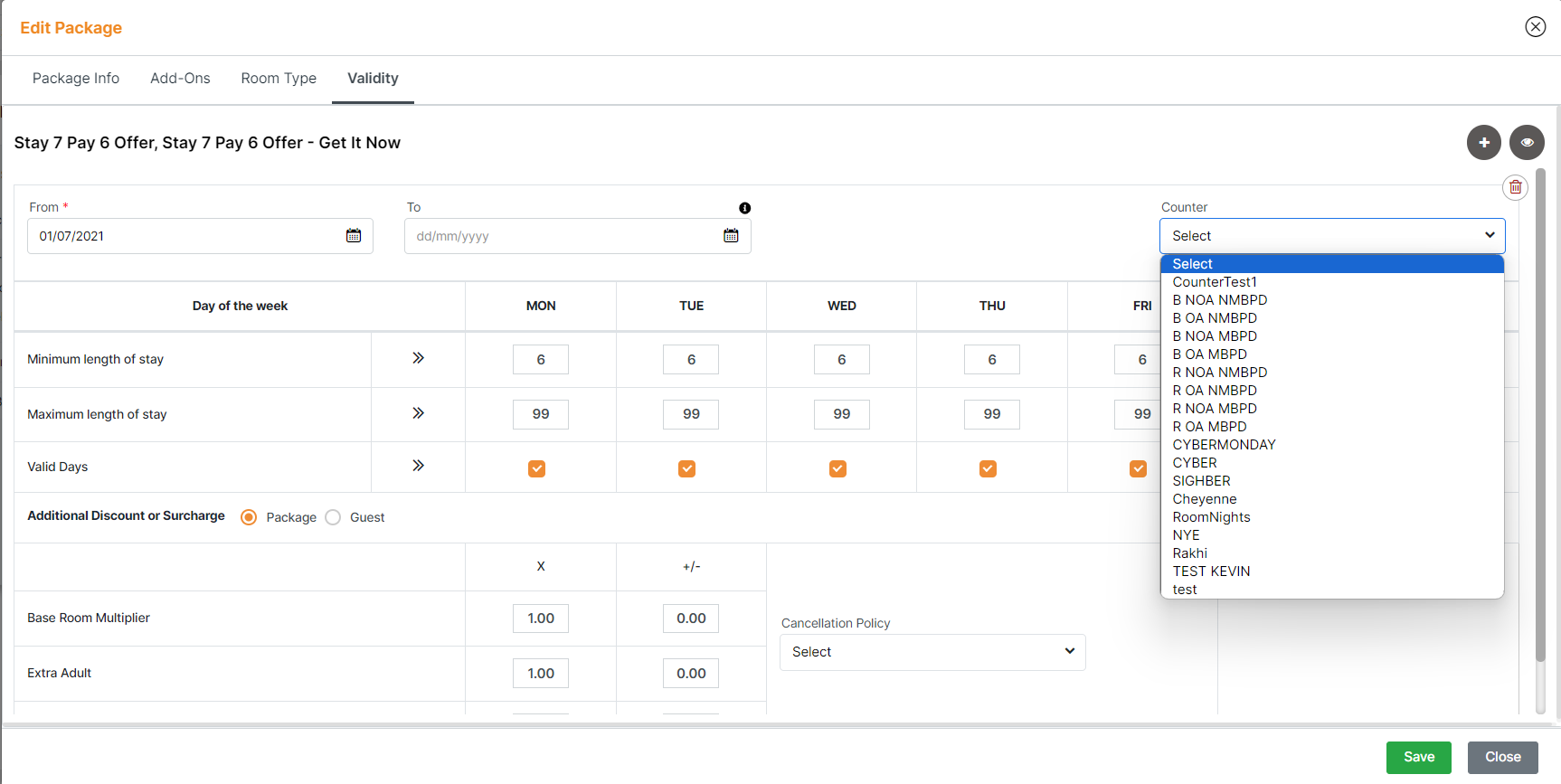This screenshot has width=1561, height=784.
Task: Edit Base Room Multiplier +/- value
Action: pos(691,619)
